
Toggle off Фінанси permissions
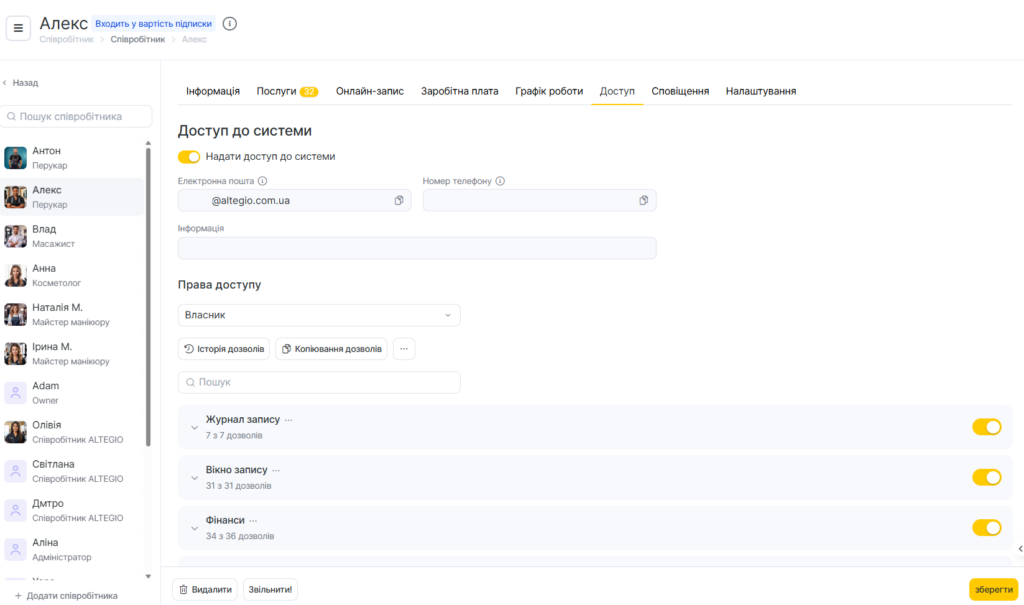986,528
